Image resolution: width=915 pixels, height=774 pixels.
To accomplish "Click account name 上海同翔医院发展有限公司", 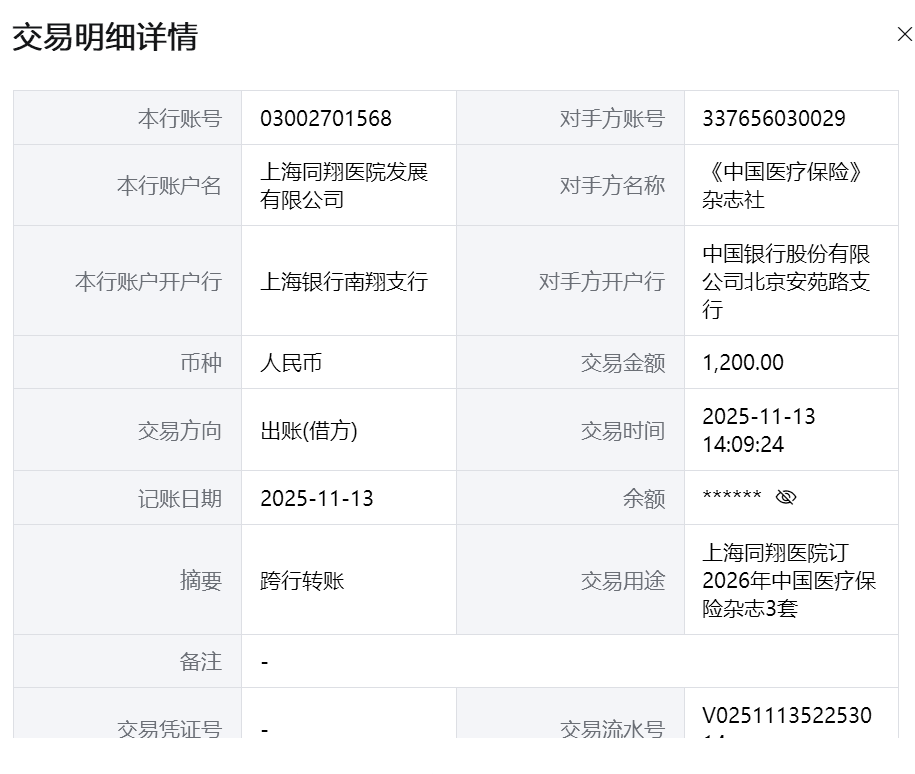I will click(x=344, y=186).
